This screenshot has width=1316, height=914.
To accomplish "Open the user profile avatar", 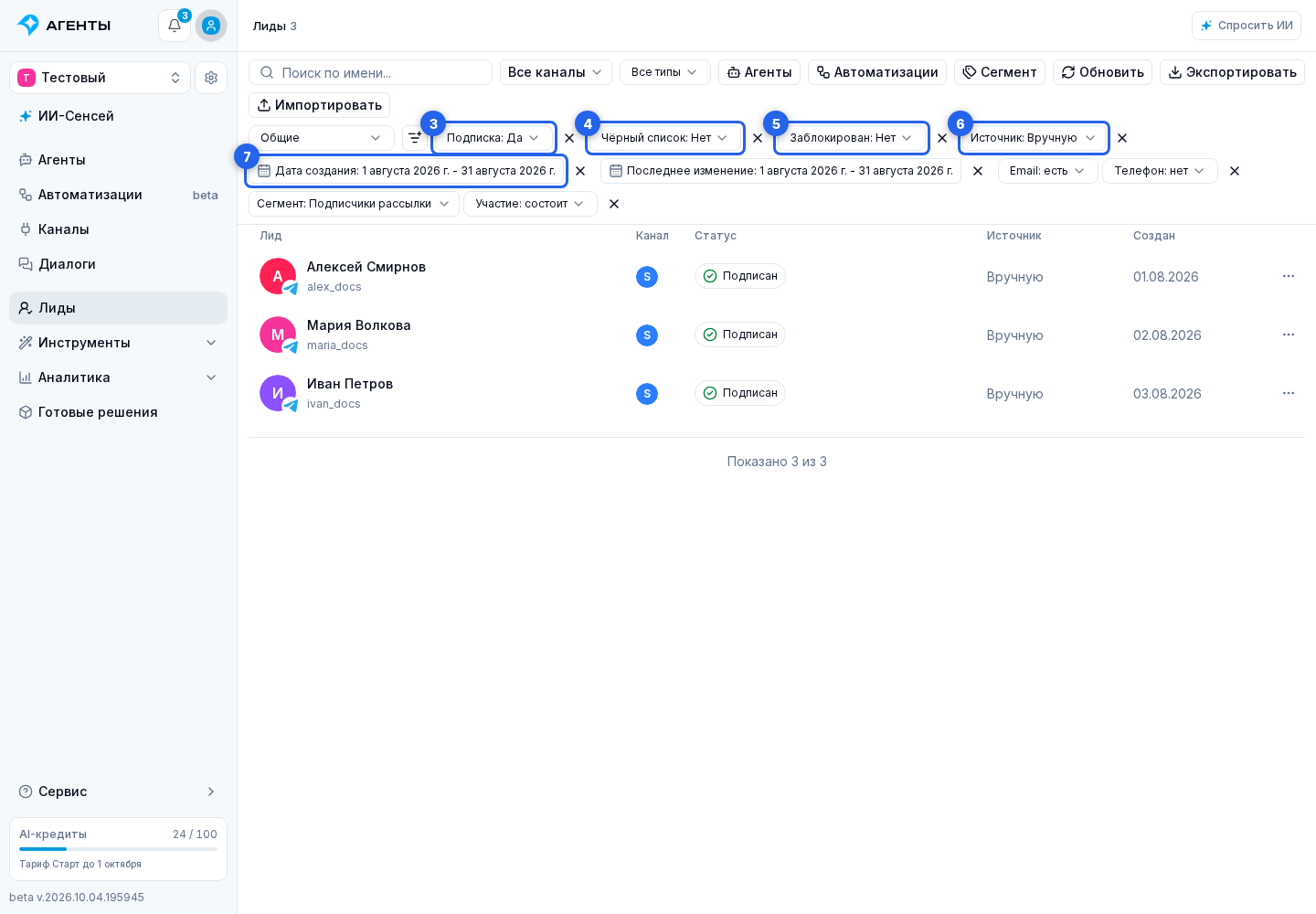I will coord(211,26).
